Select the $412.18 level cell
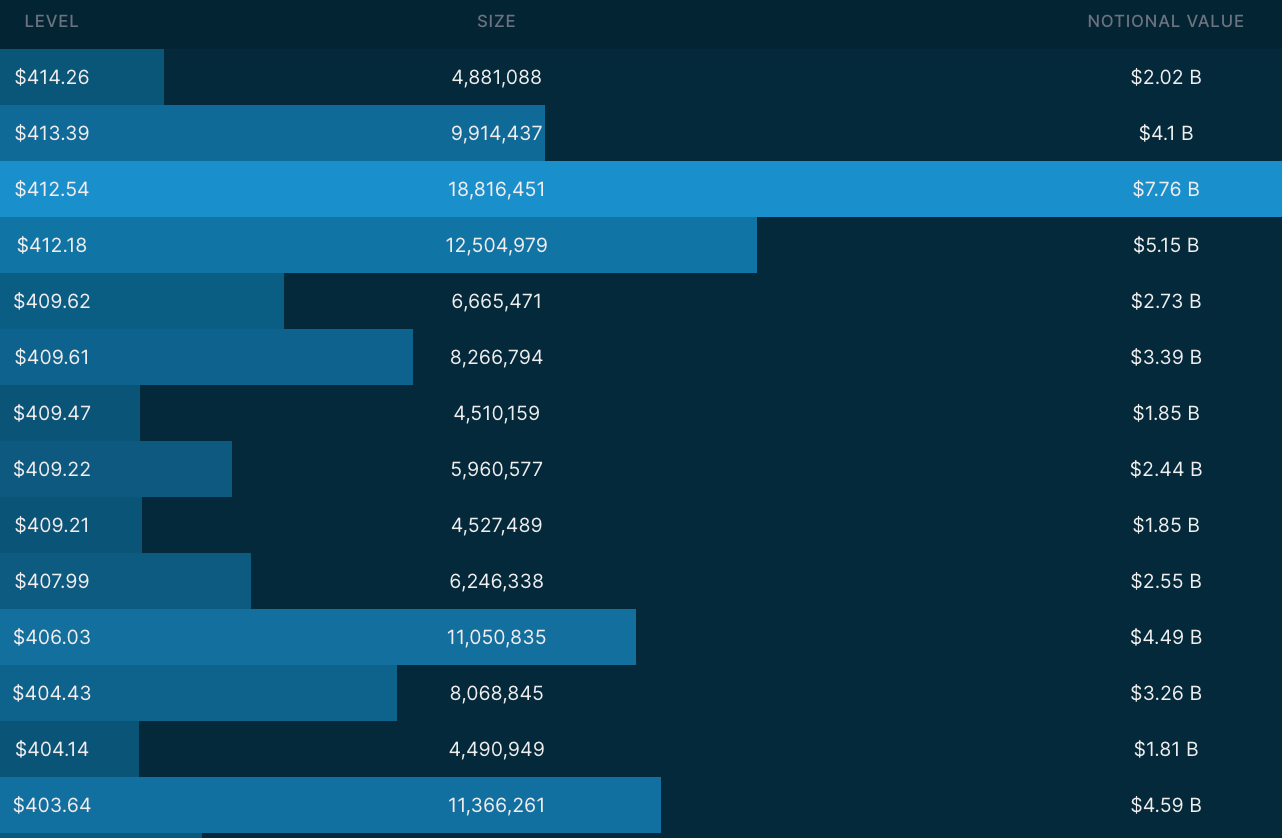This screenshot has width=1282, height=838. click(52, 245)
